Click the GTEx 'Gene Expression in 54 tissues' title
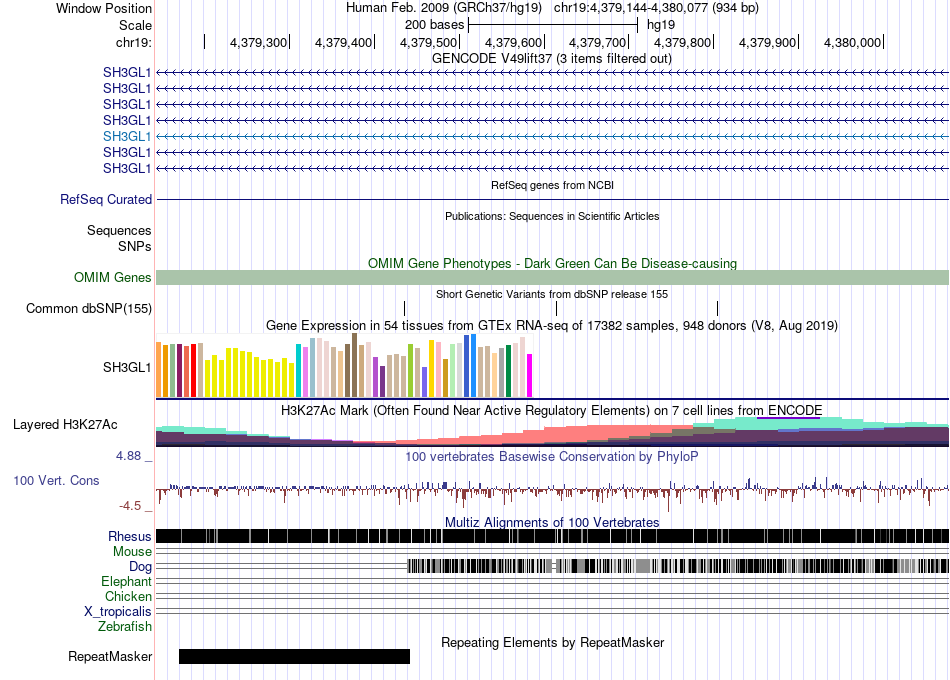Screen dimensions: 950x680 click(x=552, y=326)
